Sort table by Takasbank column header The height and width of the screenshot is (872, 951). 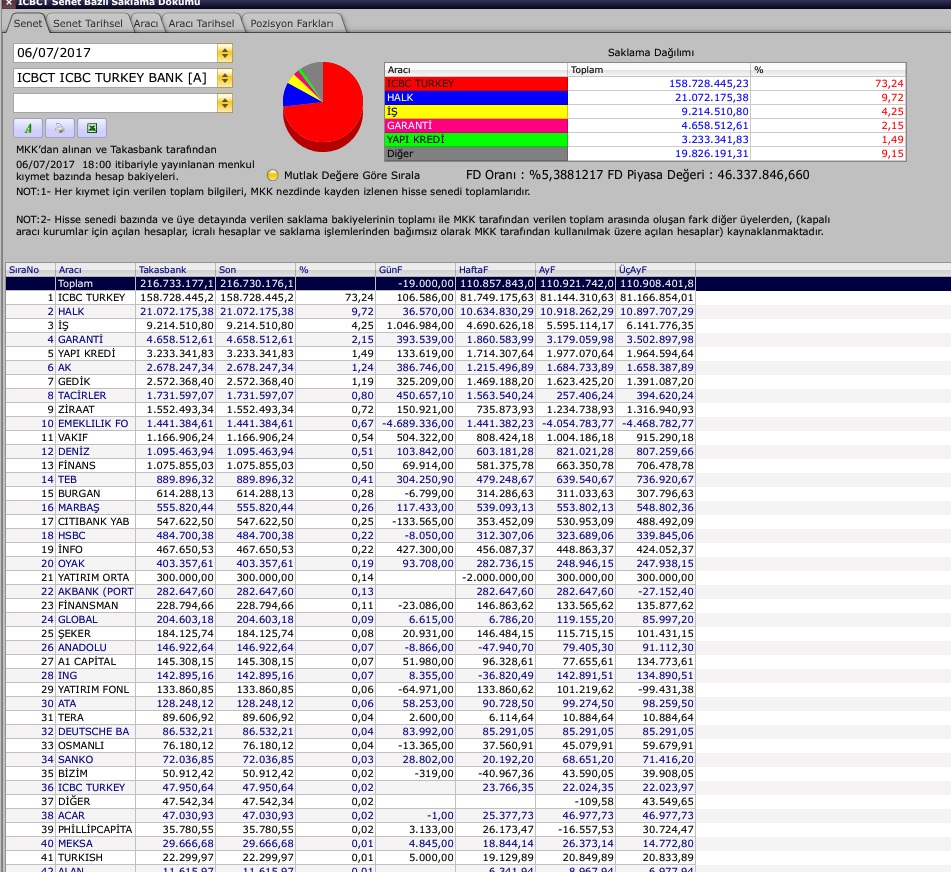[x=175, y=270]
